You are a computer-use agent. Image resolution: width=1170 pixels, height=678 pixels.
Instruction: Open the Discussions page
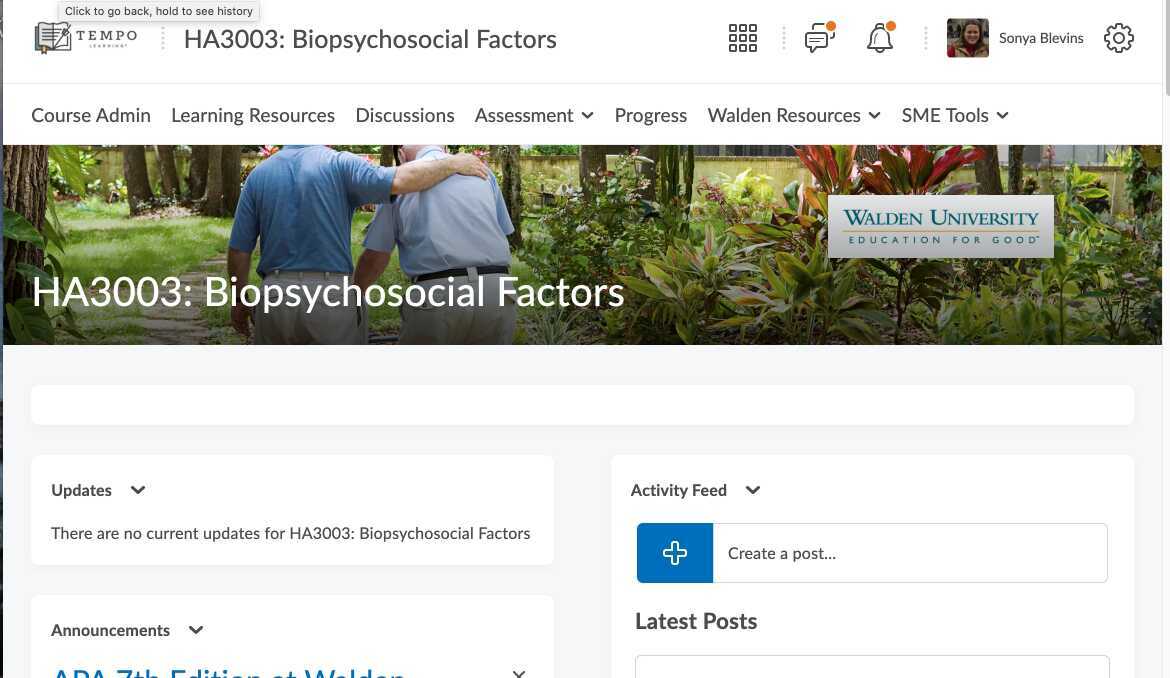[404, 116]
